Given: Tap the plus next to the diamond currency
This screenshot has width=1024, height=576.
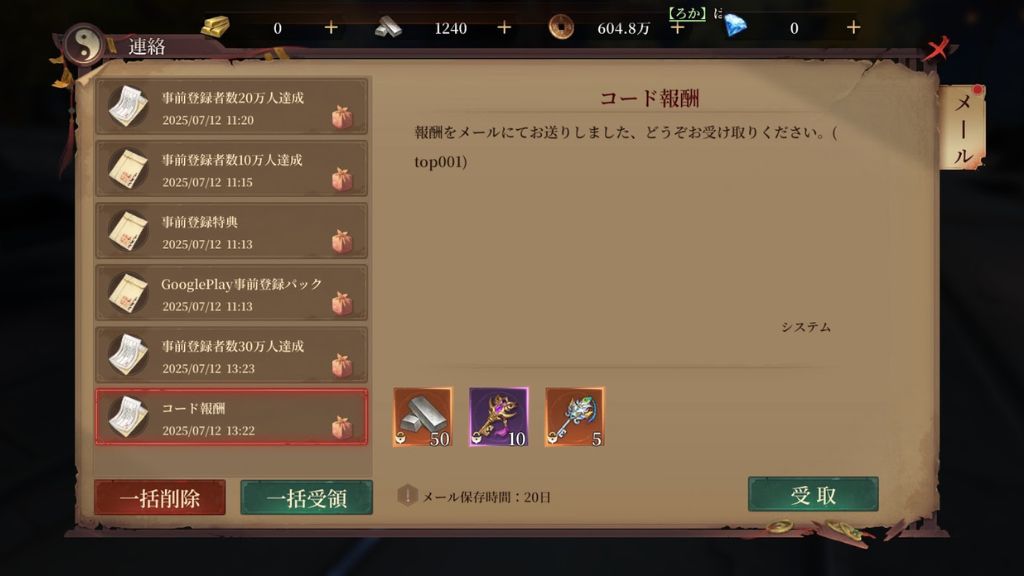Looking at the screenshot, I should tap(854, 27).
